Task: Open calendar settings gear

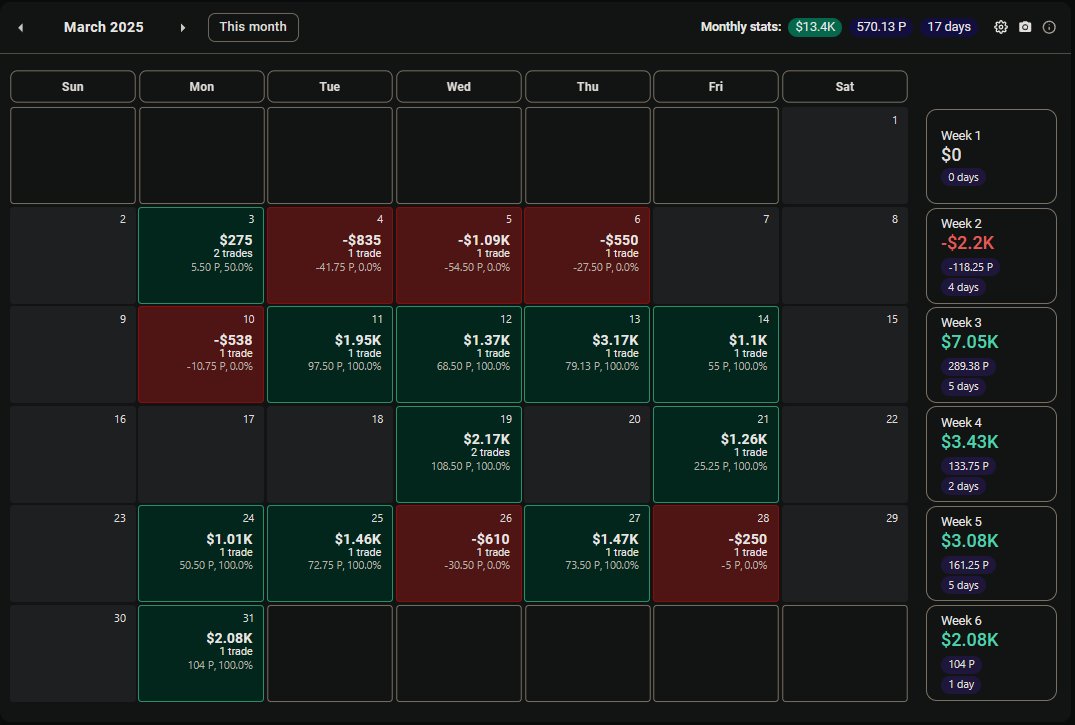Action: click(x=1001, y=27)
